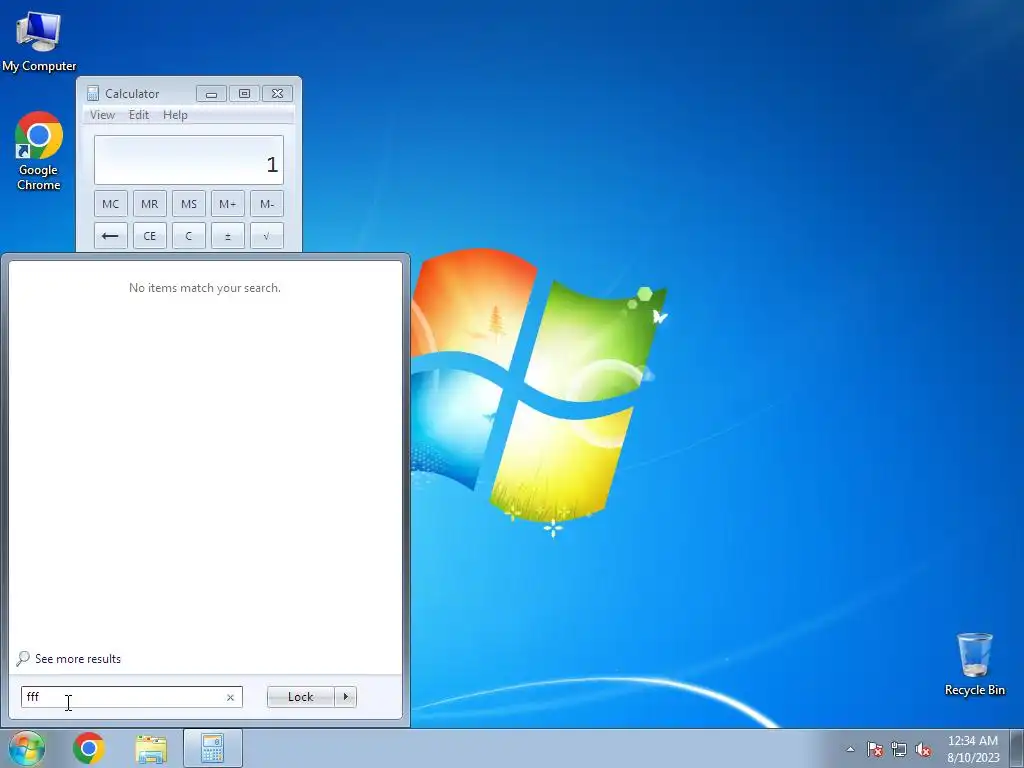Clear the search box with the X
1024x768 pixels.
click(x=230, y=697)
